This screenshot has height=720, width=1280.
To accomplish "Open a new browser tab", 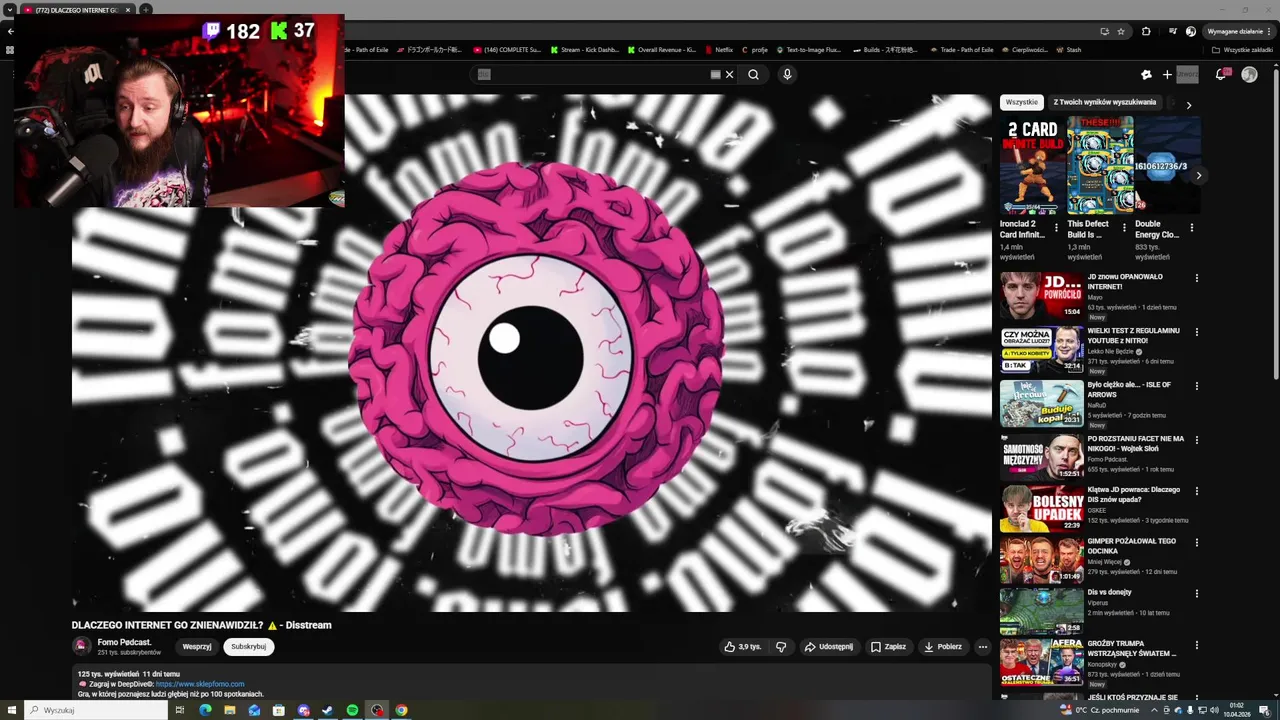I will tap(146, 10).
